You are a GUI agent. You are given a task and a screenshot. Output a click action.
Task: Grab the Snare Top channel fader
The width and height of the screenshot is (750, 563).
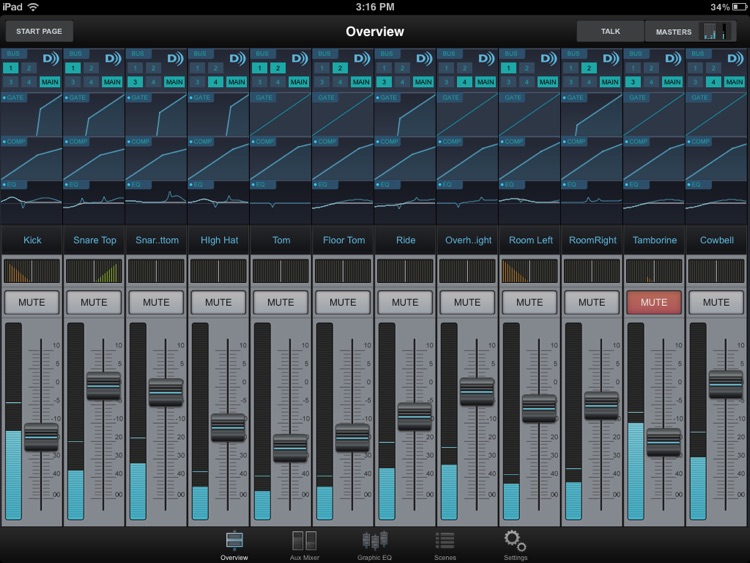(x=103, y=386)
